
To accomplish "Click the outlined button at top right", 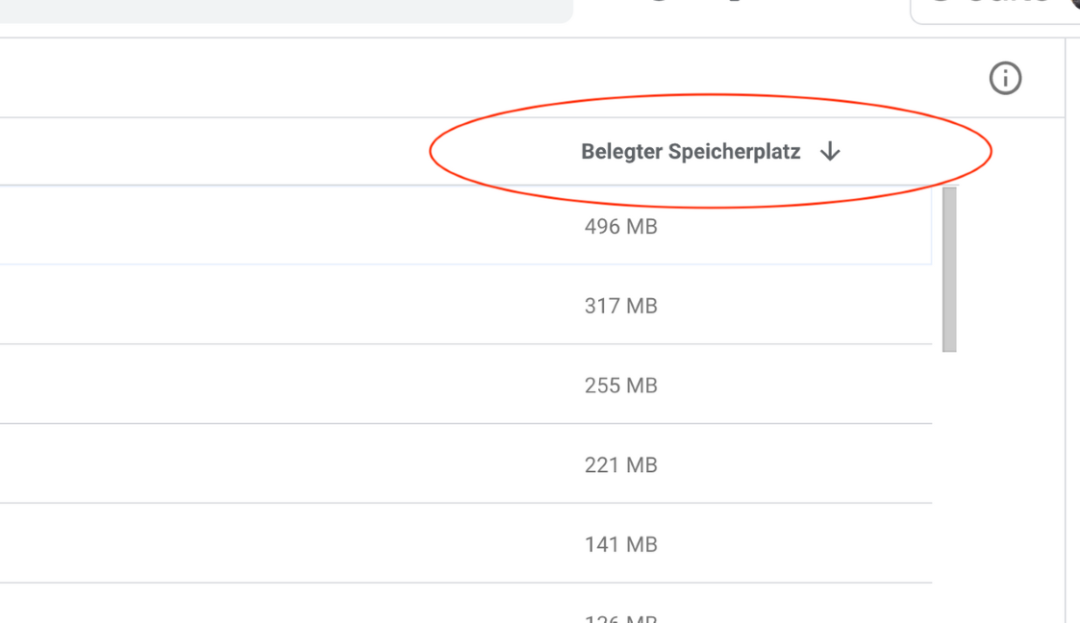I will click(995, 11).
